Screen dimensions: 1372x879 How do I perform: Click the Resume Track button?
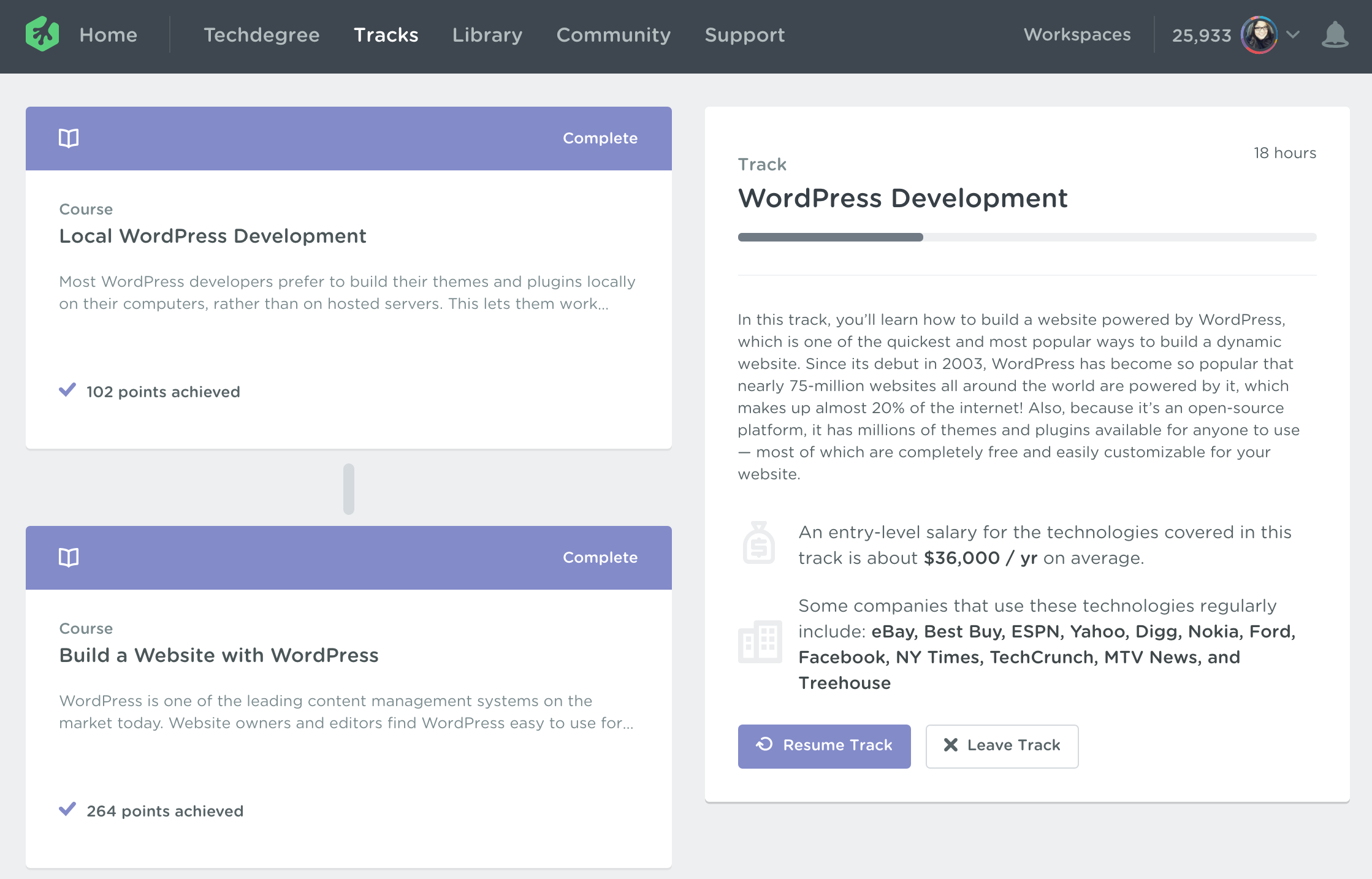(824, 746)
